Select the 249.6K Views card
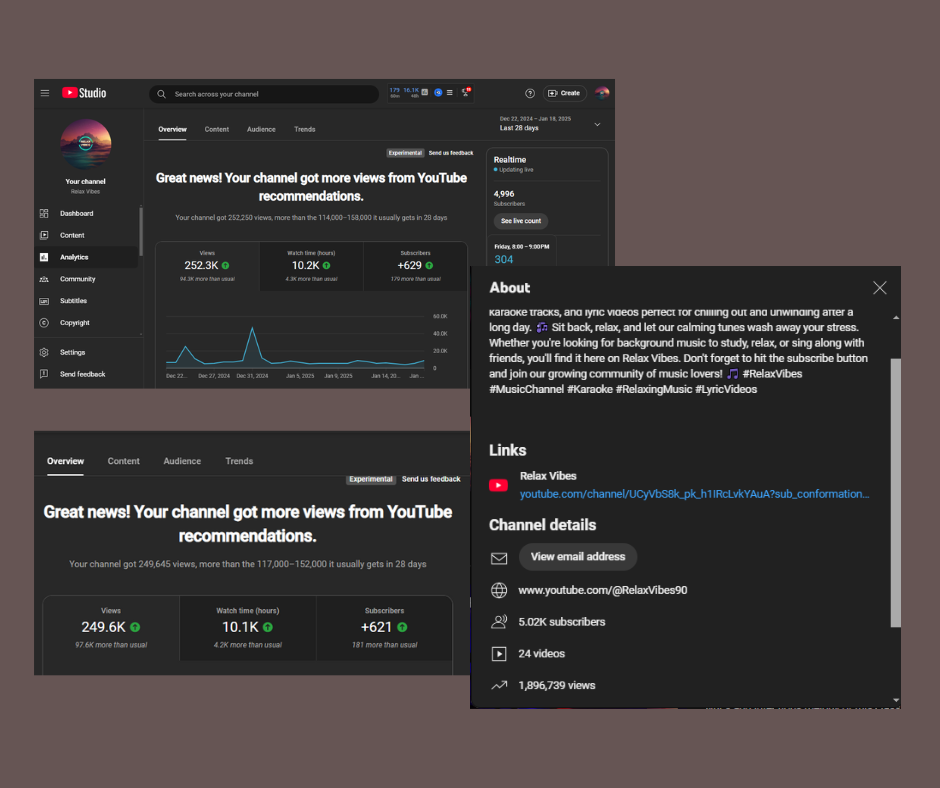Image resolution: width=940 pixels, height=788 pixels. (111, 628)
